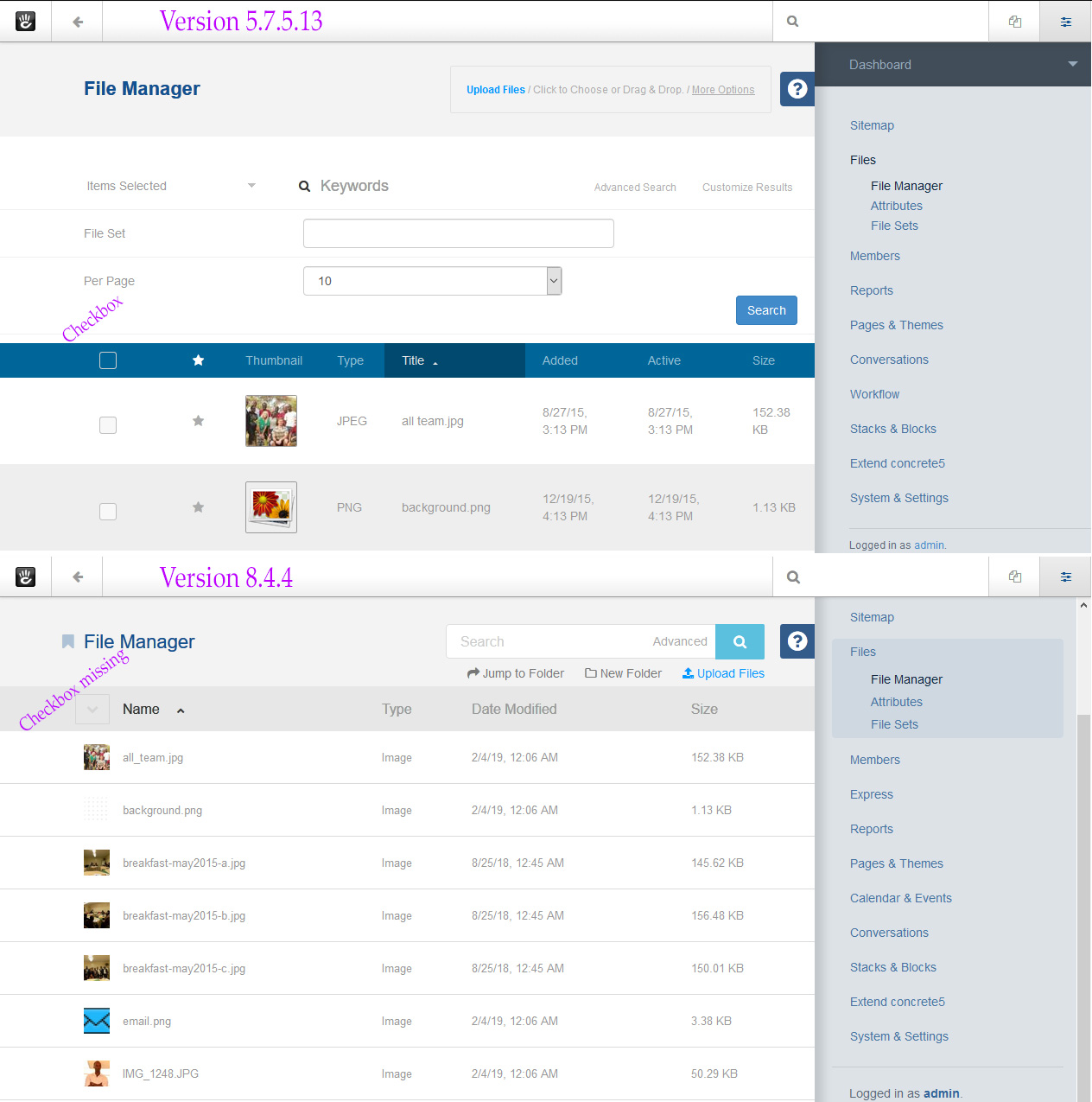Click the settings sliders icon top-right
Image resolution: width=1092 pixels, height=1102 pixels.
pos(1065,21)
